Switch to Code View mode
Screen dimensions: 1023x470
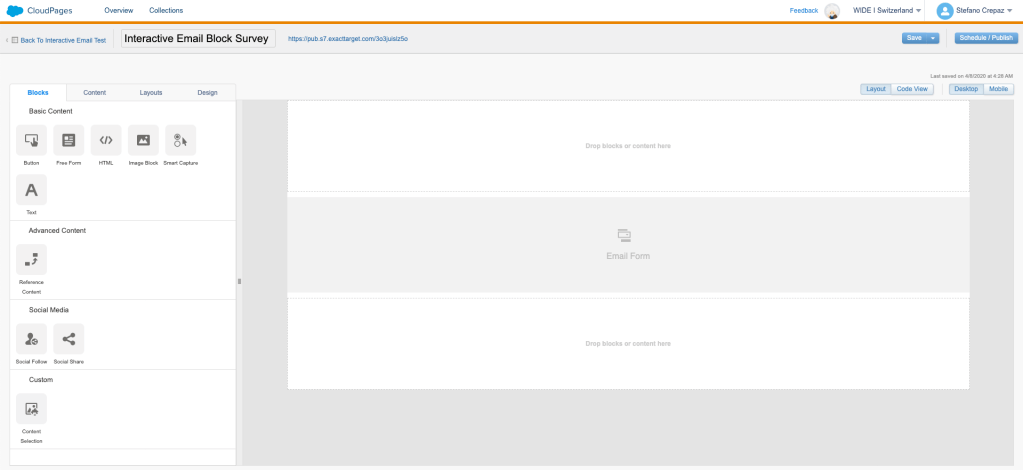[912, 89]
